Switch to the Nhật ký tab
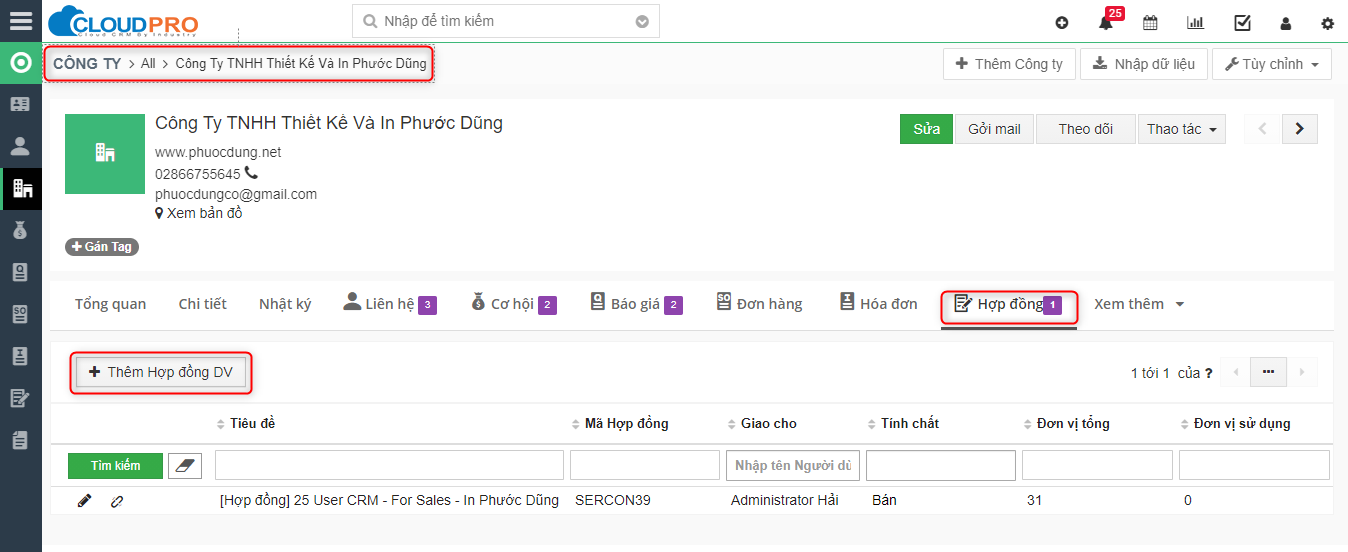 click(285, 304)
